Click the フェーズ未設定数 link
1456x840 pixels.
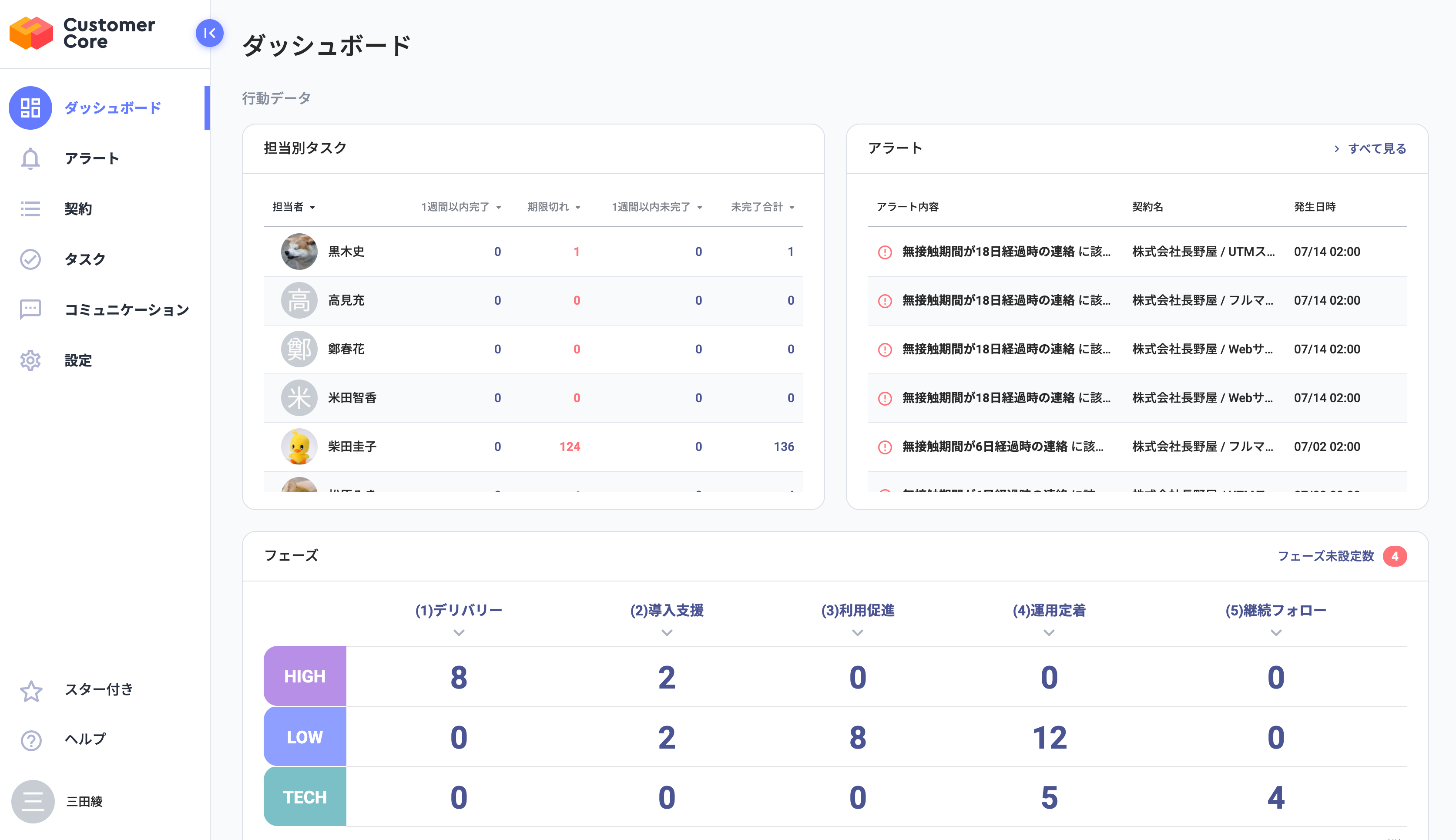pyautogui.click(x=1326, y=556)
